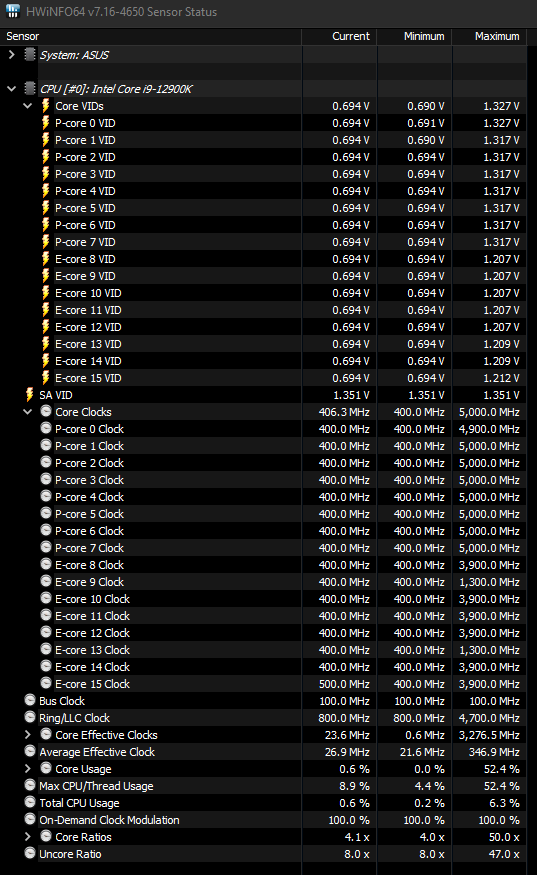Click the HWiNFO64 app icon in title bar
This screenshot has height=875, width=537.
click(12, 11)
